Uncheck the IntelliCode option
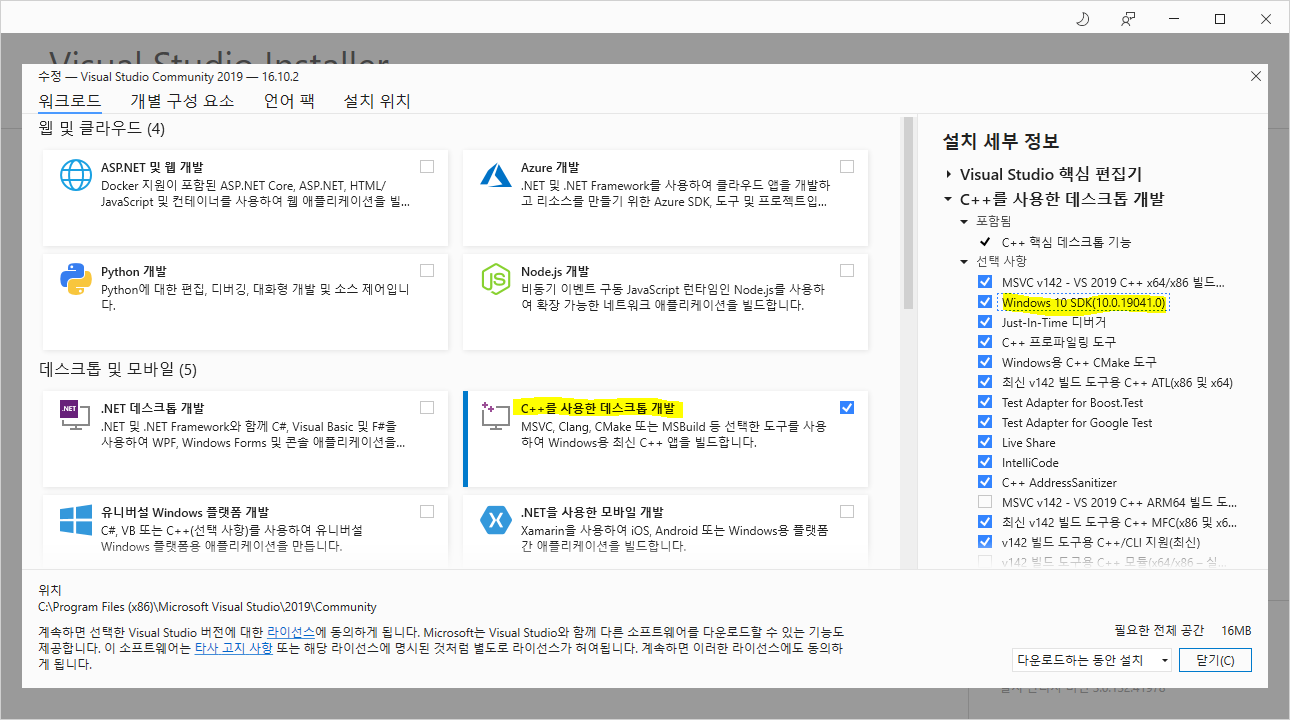Image resolution: width=1290 pixels, height=720 pixels. click(x=985, y=462)
